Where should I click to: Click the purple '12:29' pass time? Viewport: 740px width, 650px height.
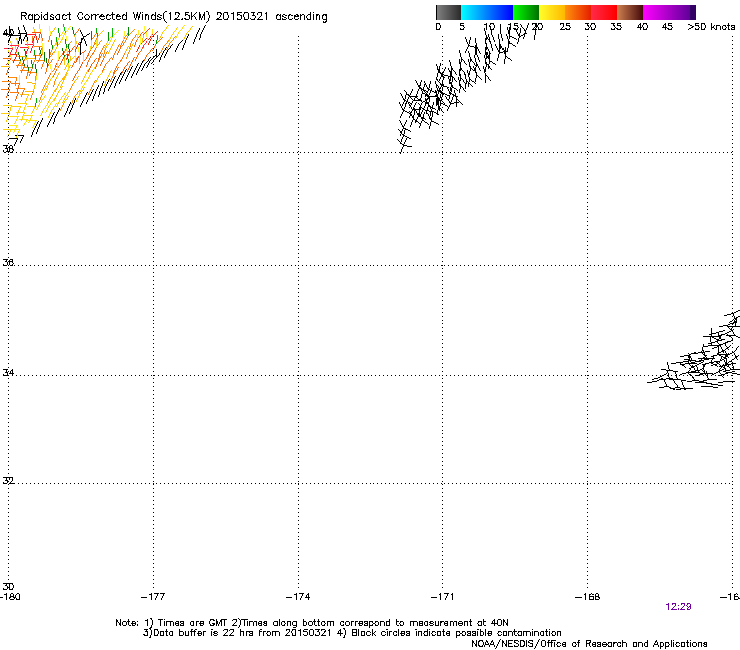pyautogui.click(x=678, y=607)
